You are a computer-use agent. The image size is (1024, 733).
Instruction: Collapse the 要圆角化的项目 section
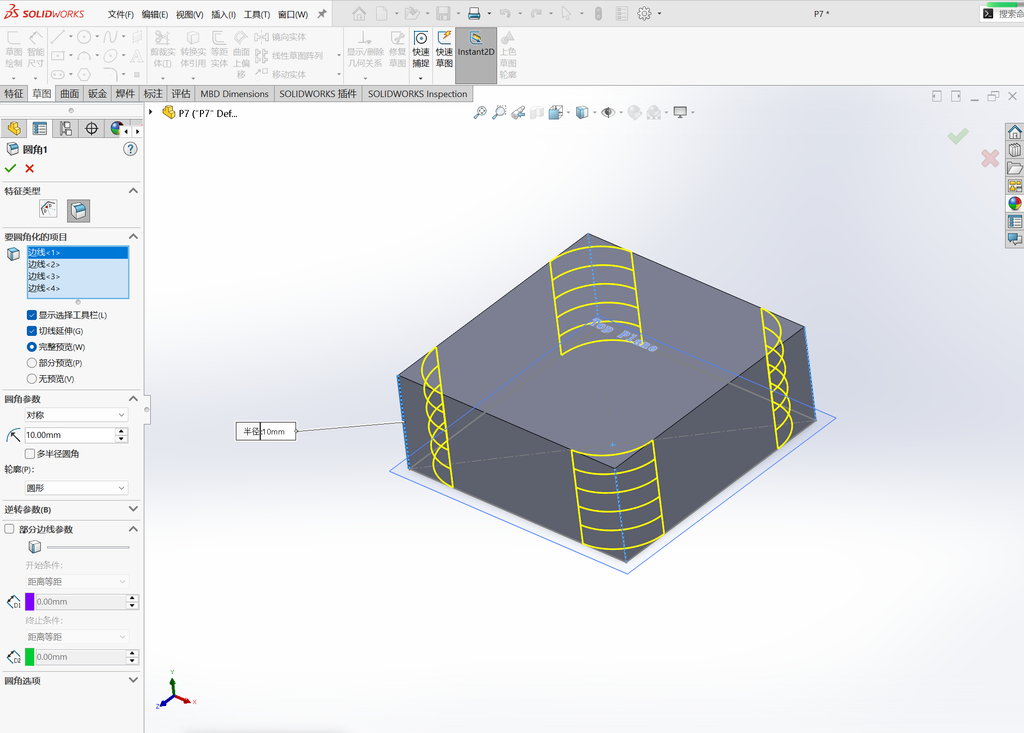point(133,236)
